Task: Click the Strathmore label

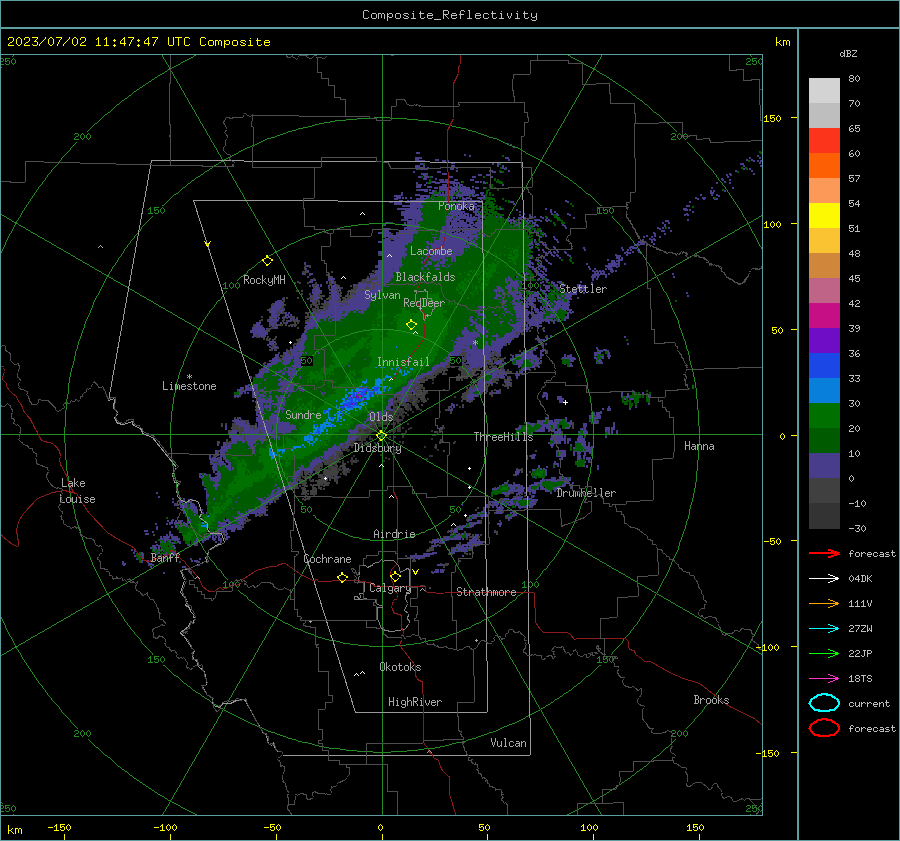Action: tap(486, 592)
